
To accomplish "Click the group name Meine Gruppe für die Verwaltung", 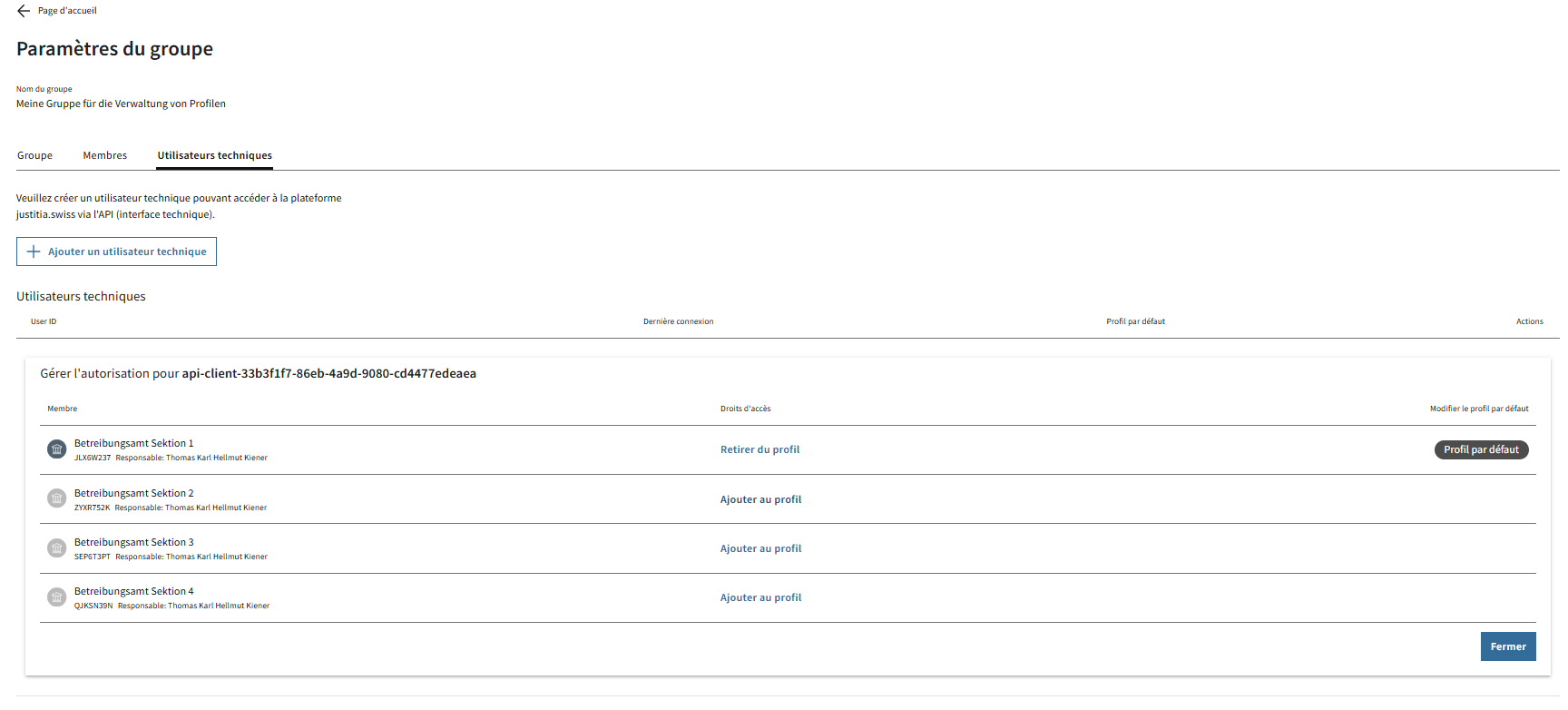I will pyautogui.click(x=121, y=104).
